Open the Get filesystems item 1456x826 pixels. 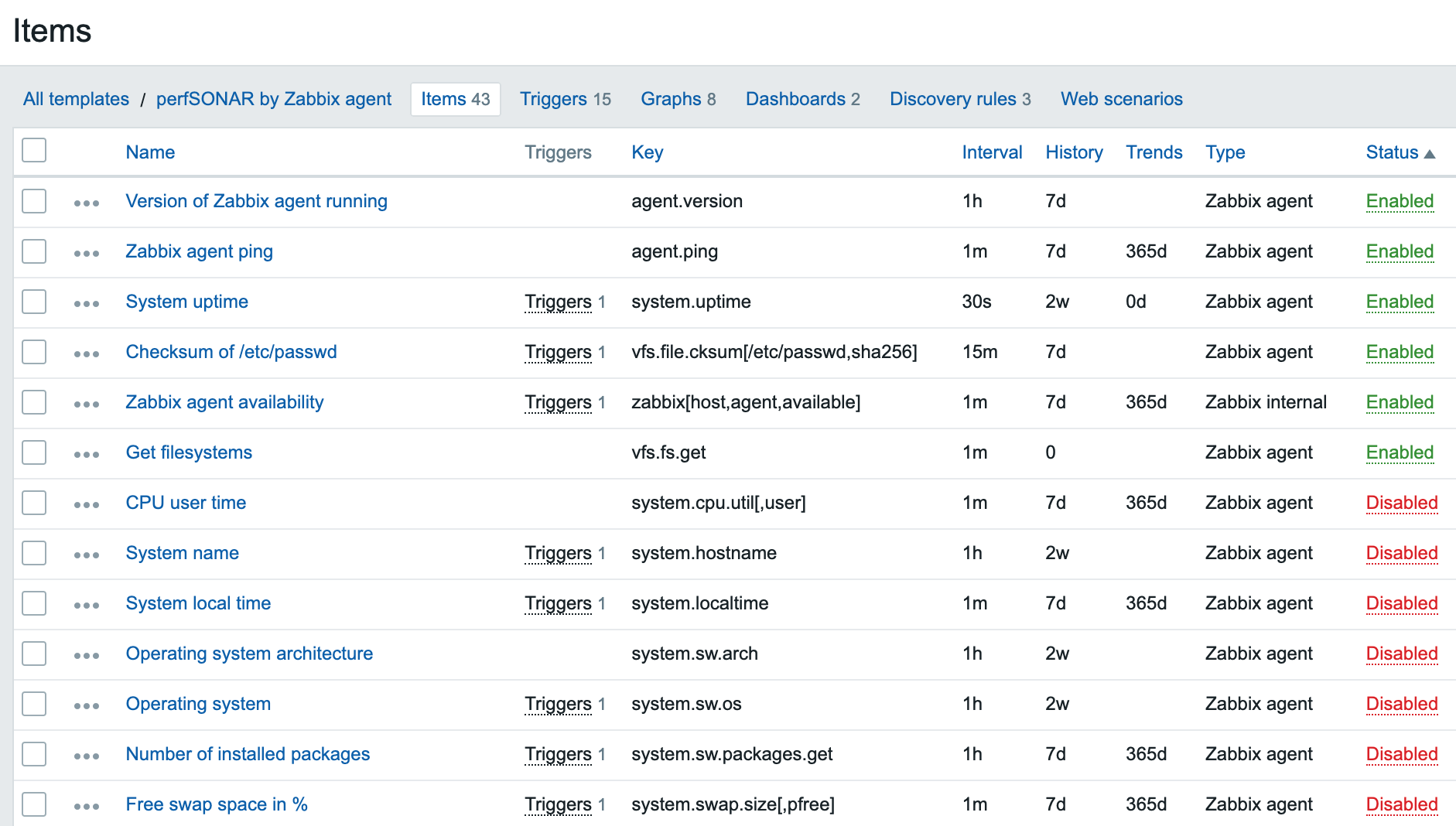189,452
